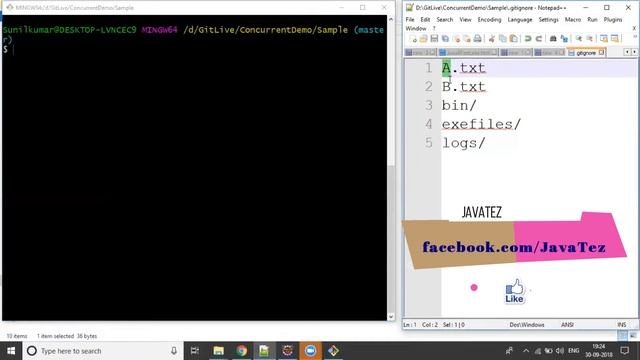Click line 3 text bin/ in editor

(x=459, y=105)
